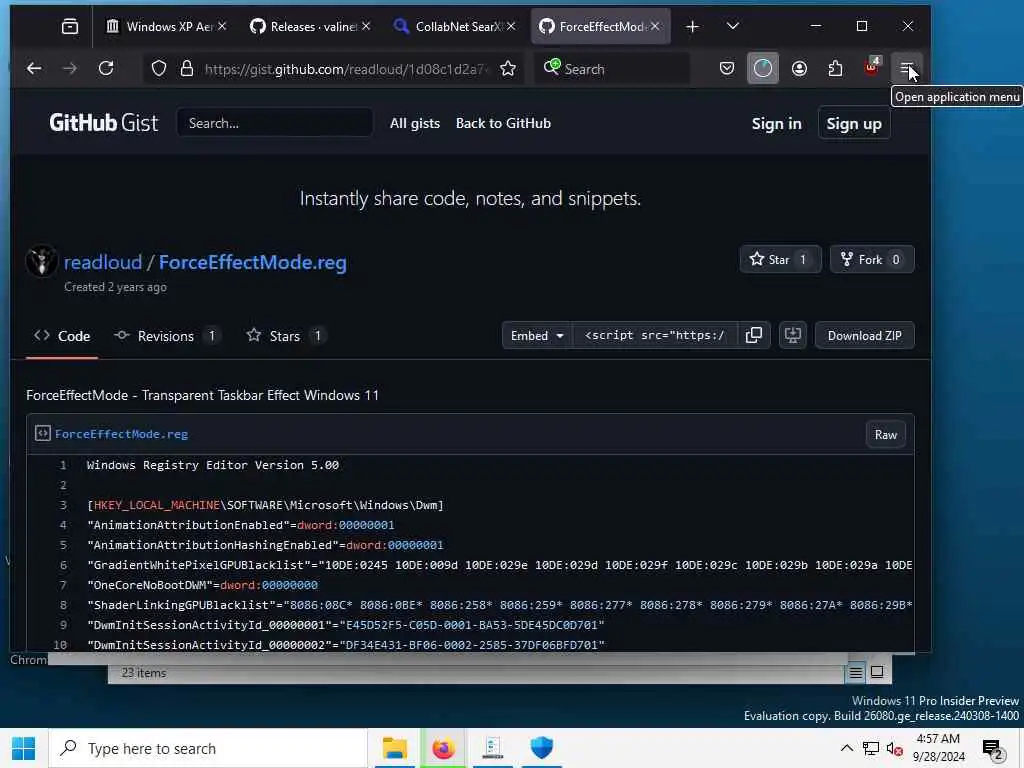1024x768 pixels.
Task: Click the readloud user avatar
Action: click(42, 261)
